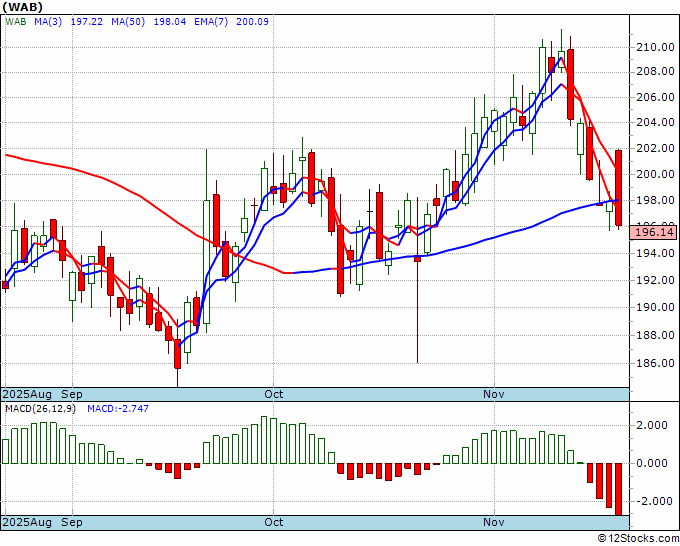Click the Sep label on price chart axis

pos(72,395)
